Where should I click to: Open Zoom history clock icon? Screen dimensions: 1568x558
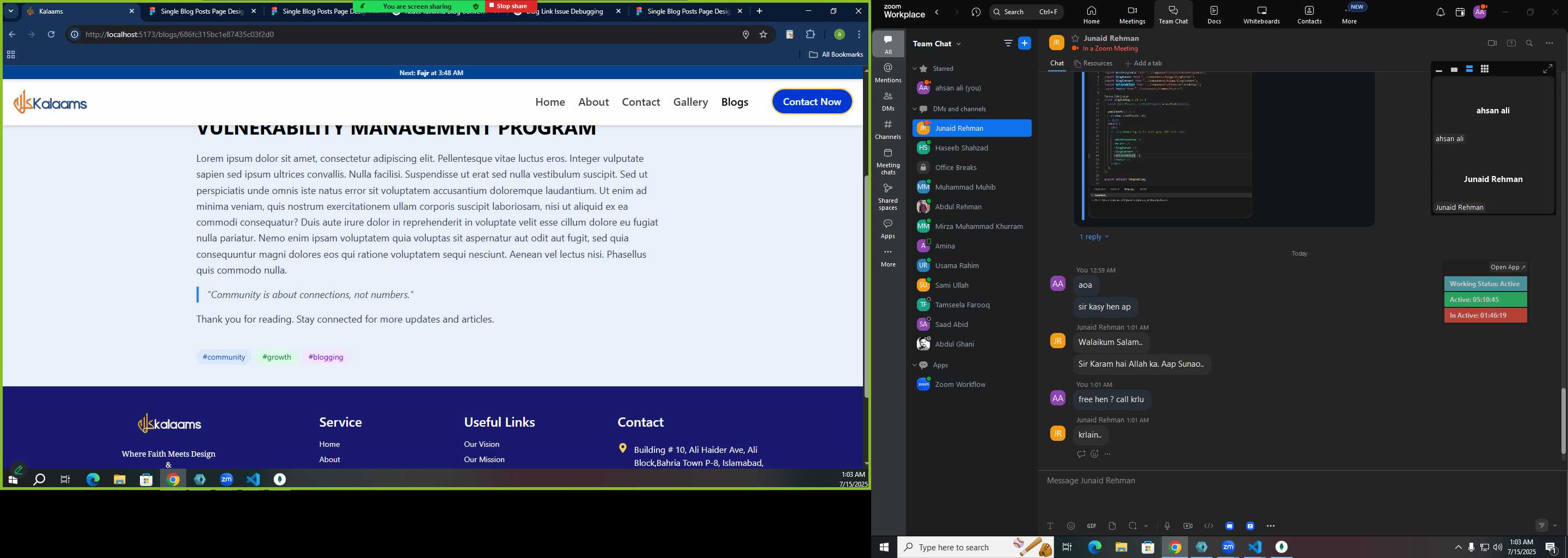[976, 12]
